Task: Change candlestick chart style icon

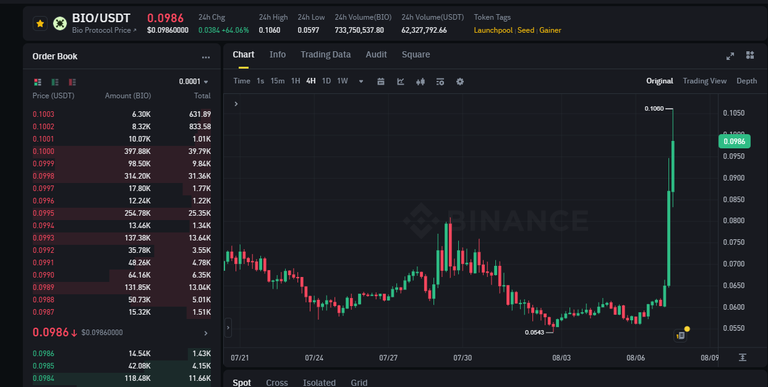Action: pos(420,82)
